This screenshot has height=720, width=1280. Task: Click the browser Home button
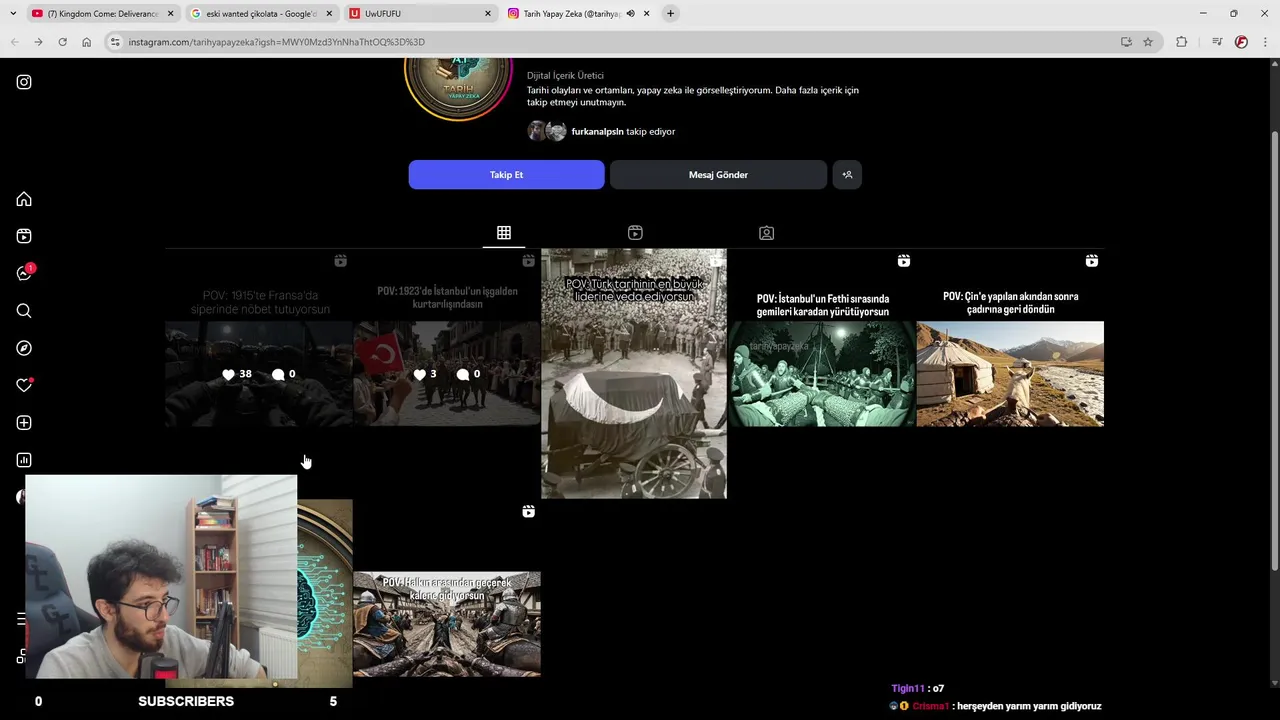pos(86,42)
